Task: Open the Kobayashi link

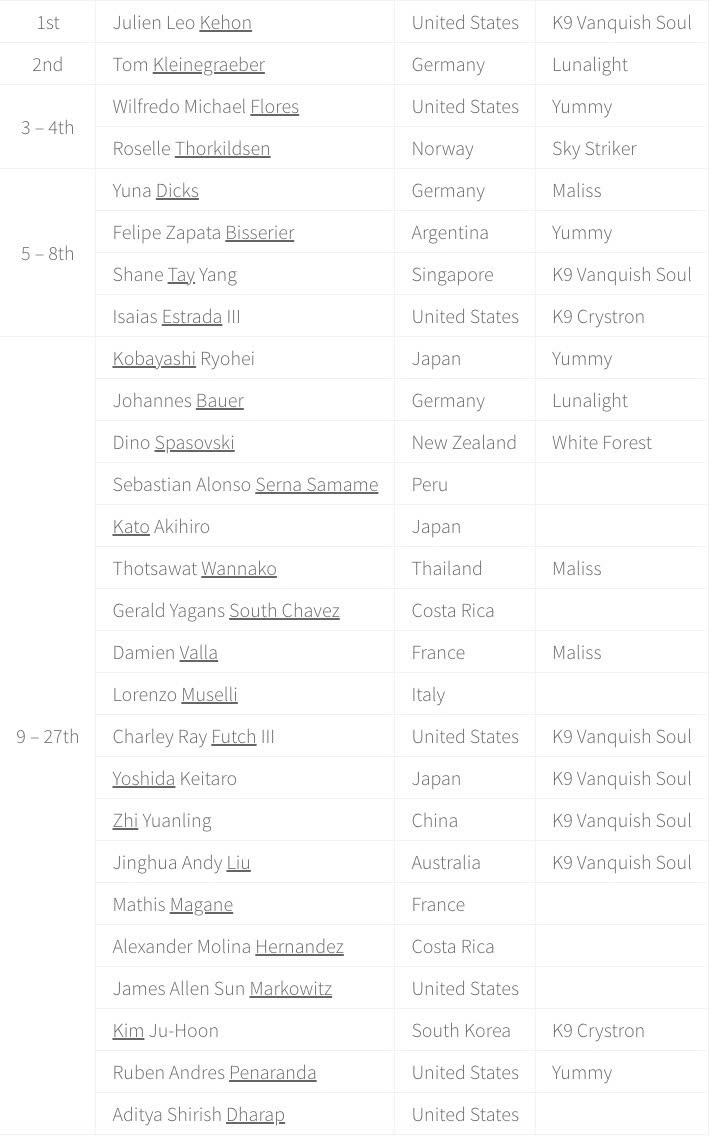Action: pos(154,358)
